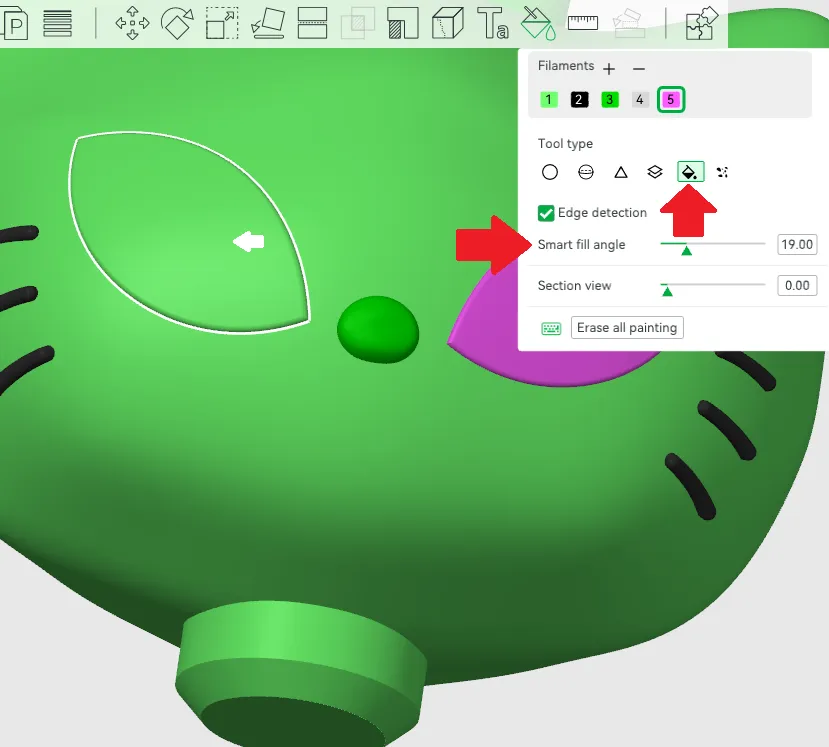Open Assembly view puzzle icon
The width and height of the screenshot is (829, 747).
click(x=702, y=23)
